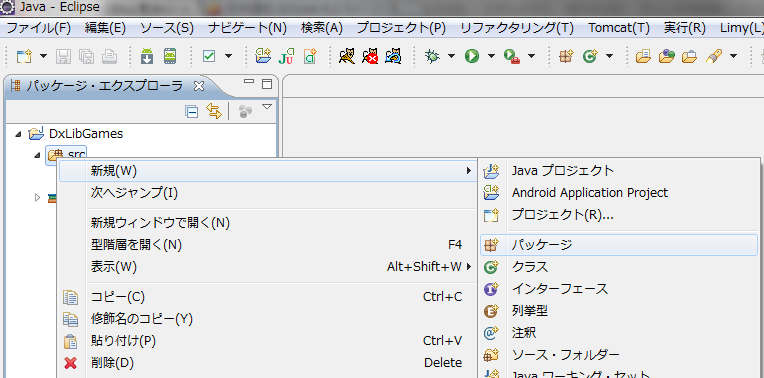Collapse the src folder node

[x=38, y=155]
